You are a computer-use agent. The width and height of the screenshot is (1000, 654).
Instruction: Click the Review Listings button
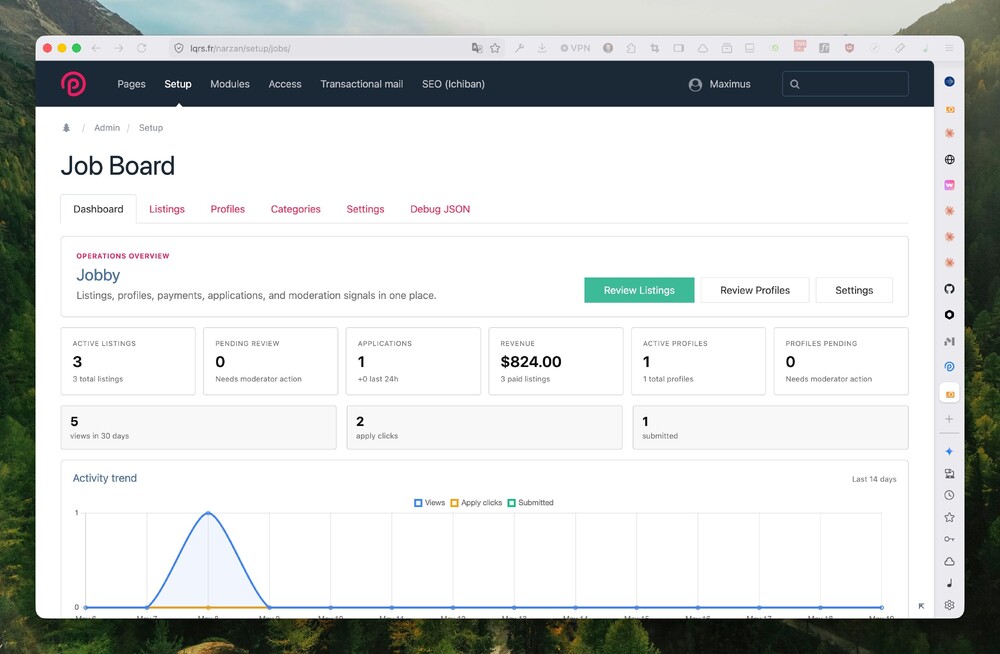[x=639, y=290]
